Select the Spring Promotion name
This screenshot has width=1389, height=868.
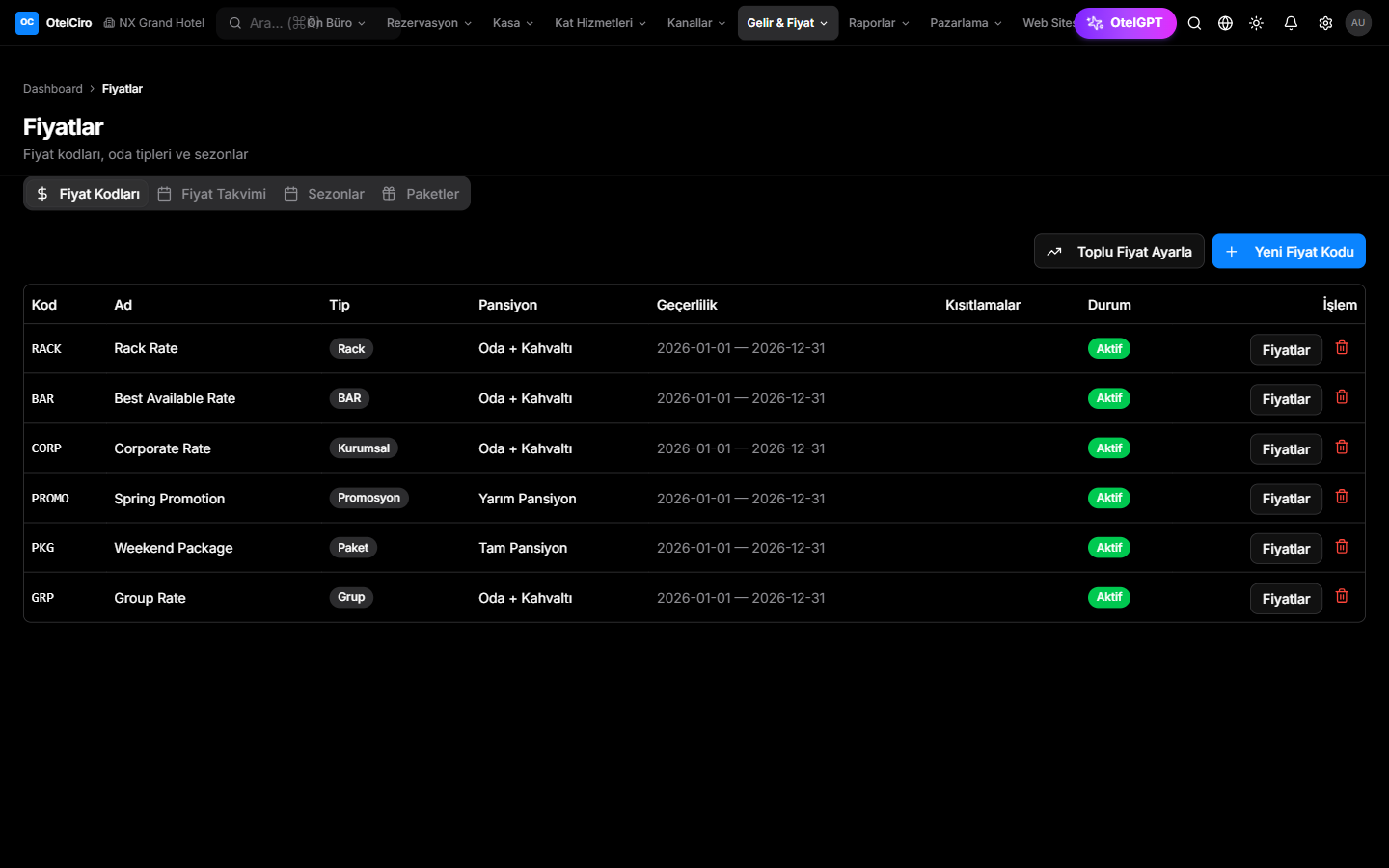point(169,499)
